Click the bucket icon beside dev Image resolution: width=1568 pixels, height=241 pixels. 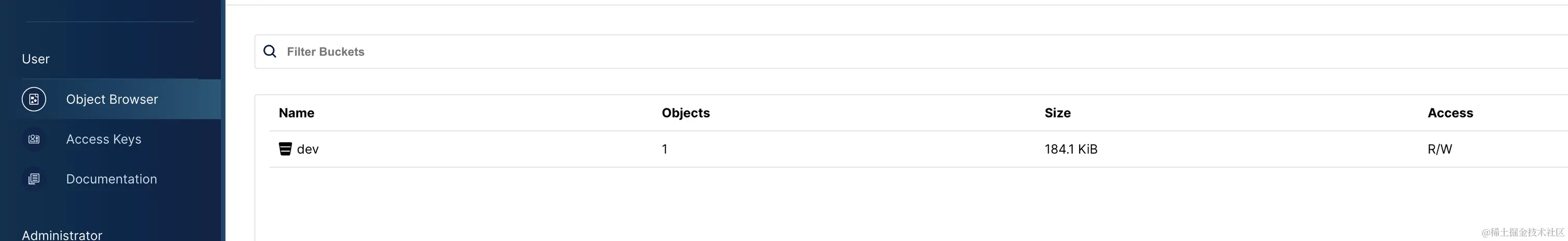(285, 150)
